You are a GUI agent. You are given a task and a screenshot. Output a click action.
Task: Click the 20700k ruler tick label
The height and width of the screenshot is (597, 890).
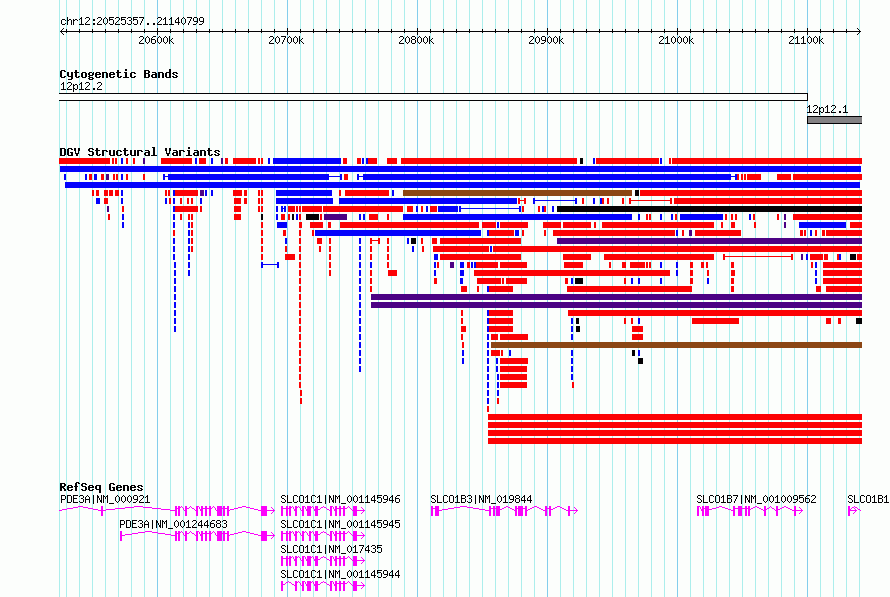click(x=286, y=40)
